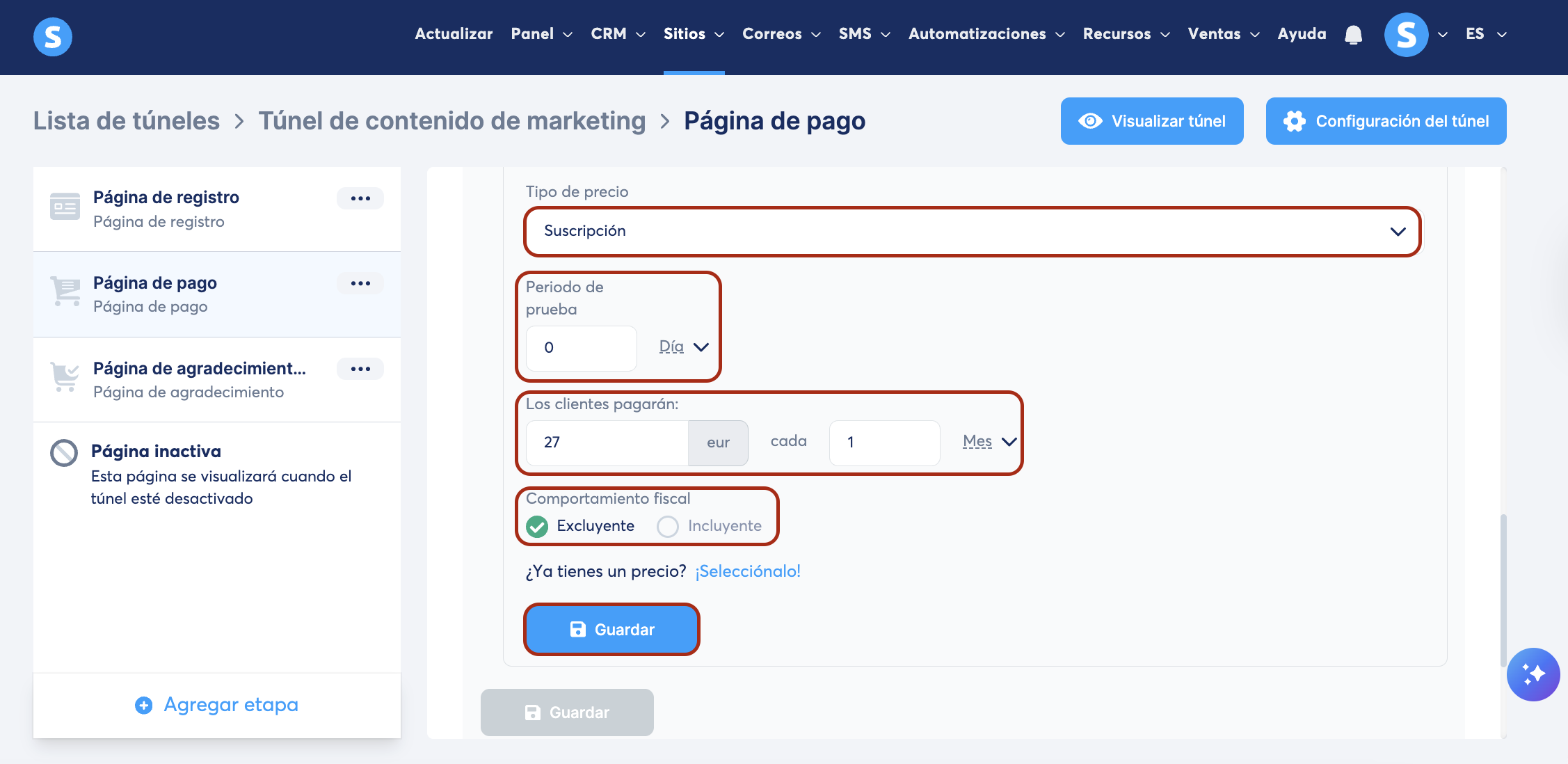The height and width of the screenshot is (764, 1568).
Task: Click the price amount field showing 27
Action: (607, 443)
